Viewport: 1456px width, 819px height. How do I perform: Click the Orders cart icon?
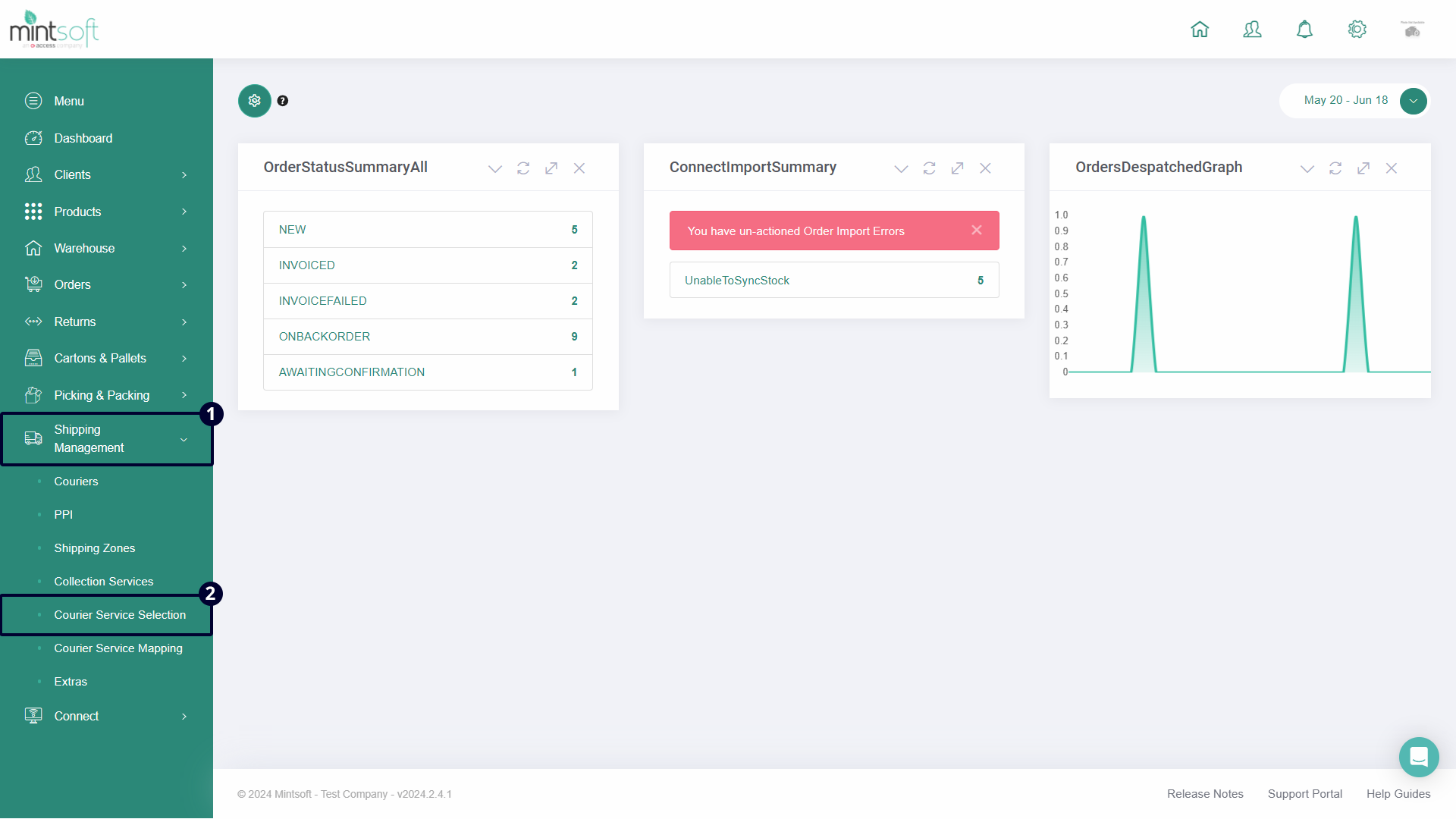[x=33, y=284]
